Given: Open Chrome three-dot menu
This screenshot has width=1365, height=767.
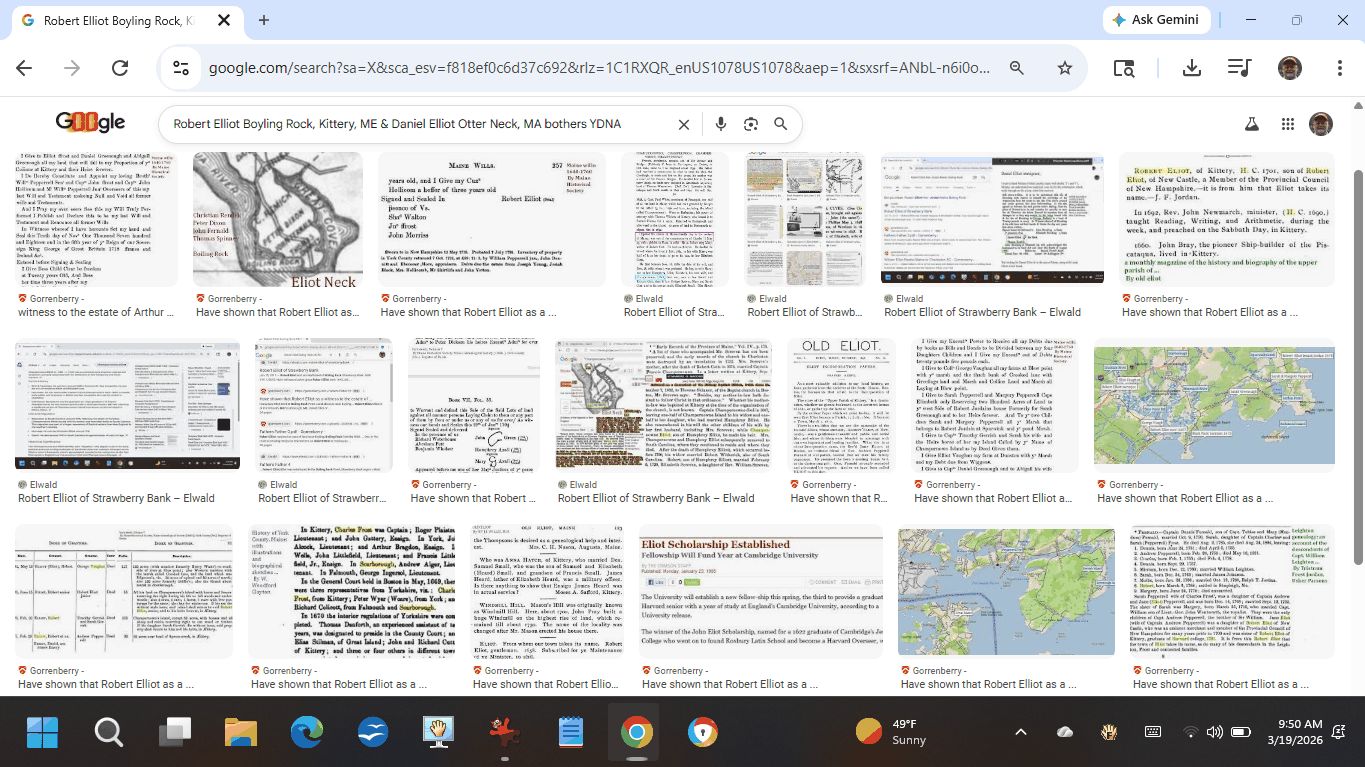Looking at the screenshot, I should pos(1340,68).
